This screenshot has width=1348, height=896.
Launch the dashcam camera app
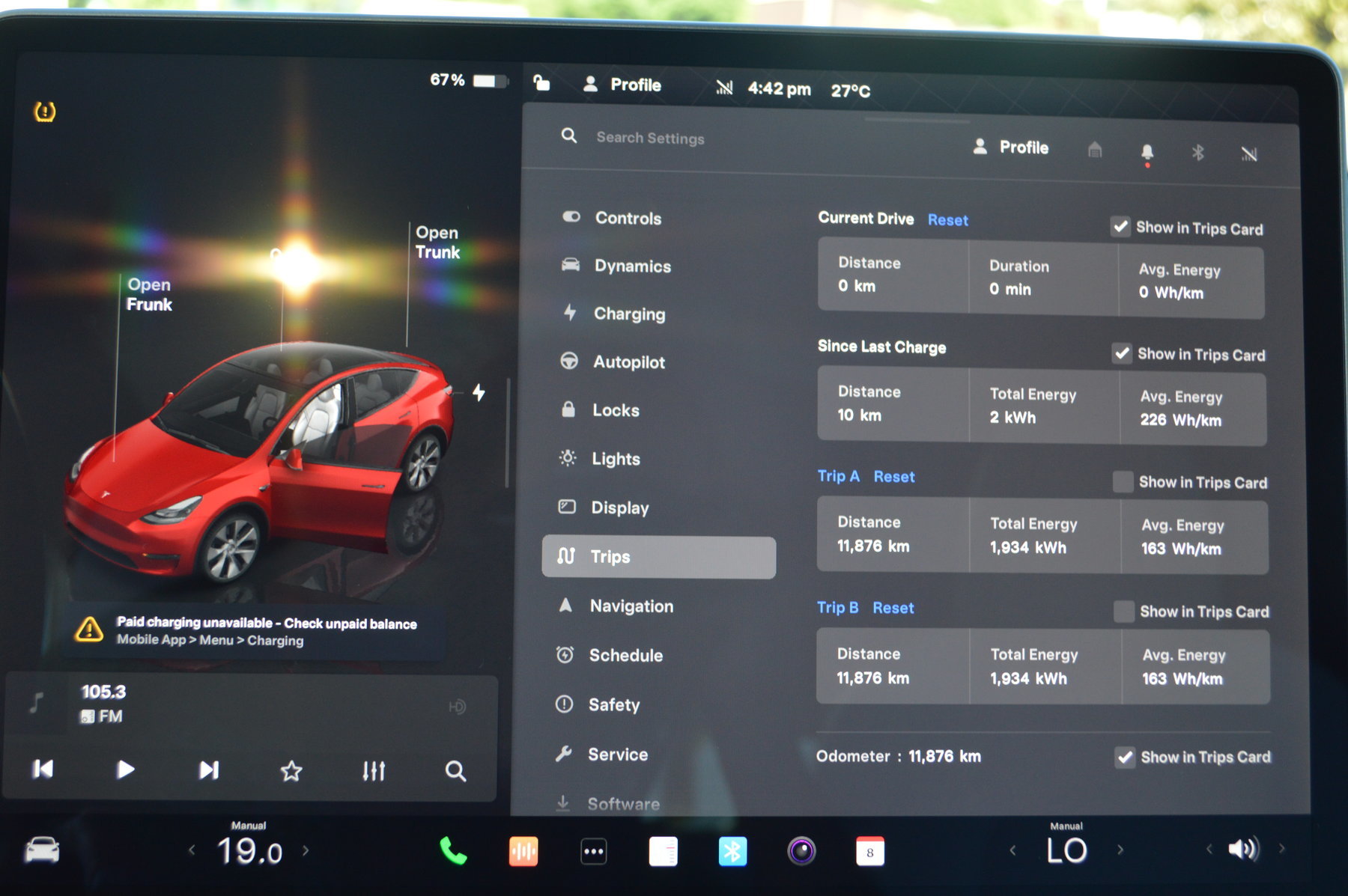click(x=801, y=852)
